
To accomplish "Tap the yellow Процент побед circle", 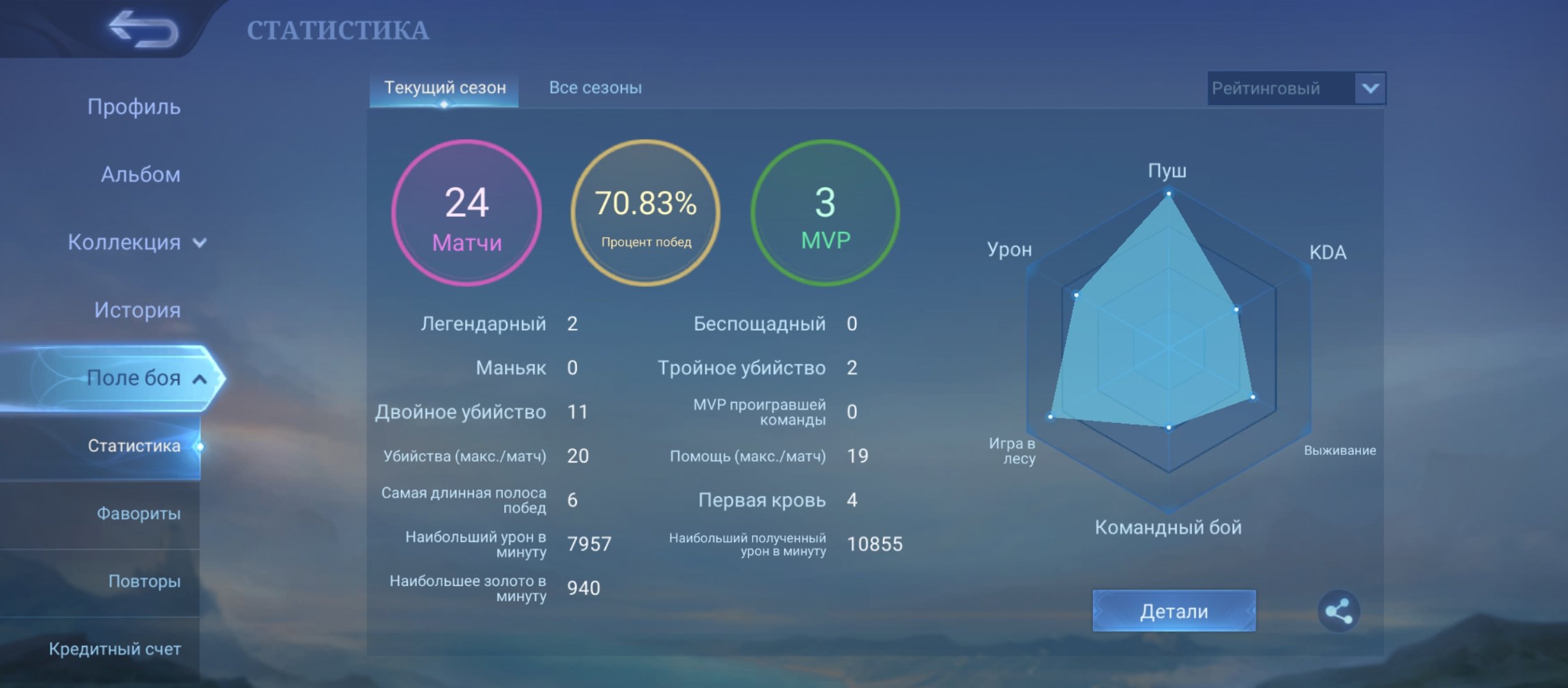I will 646,213.
